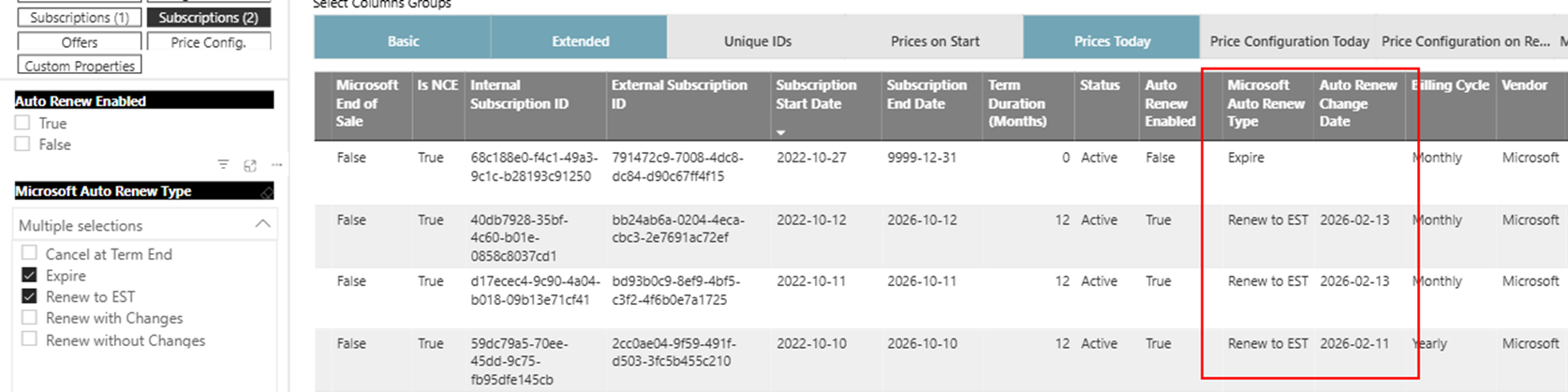
Task: Click the sort arrow under Subscription Start Date
Action: (x=781, y=133)
